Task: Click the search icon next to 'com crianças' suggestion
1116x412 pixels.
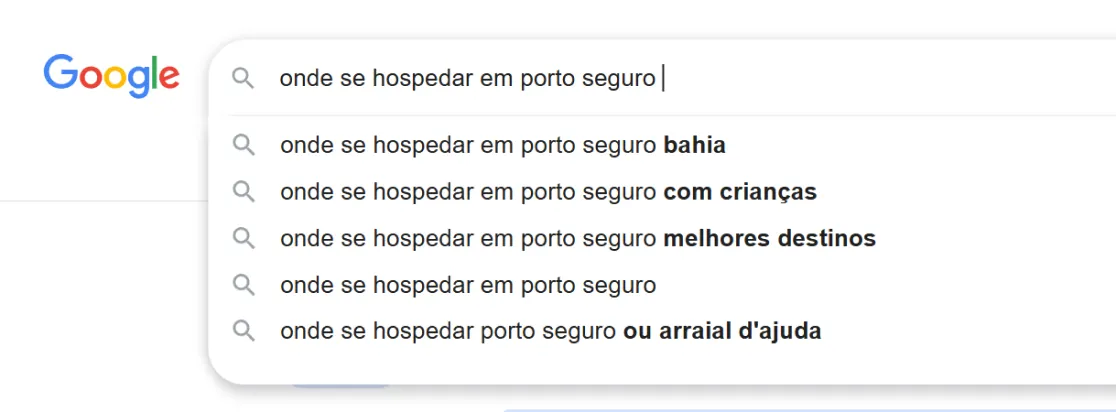Action: pyautogui.click(x=243, y=191)
